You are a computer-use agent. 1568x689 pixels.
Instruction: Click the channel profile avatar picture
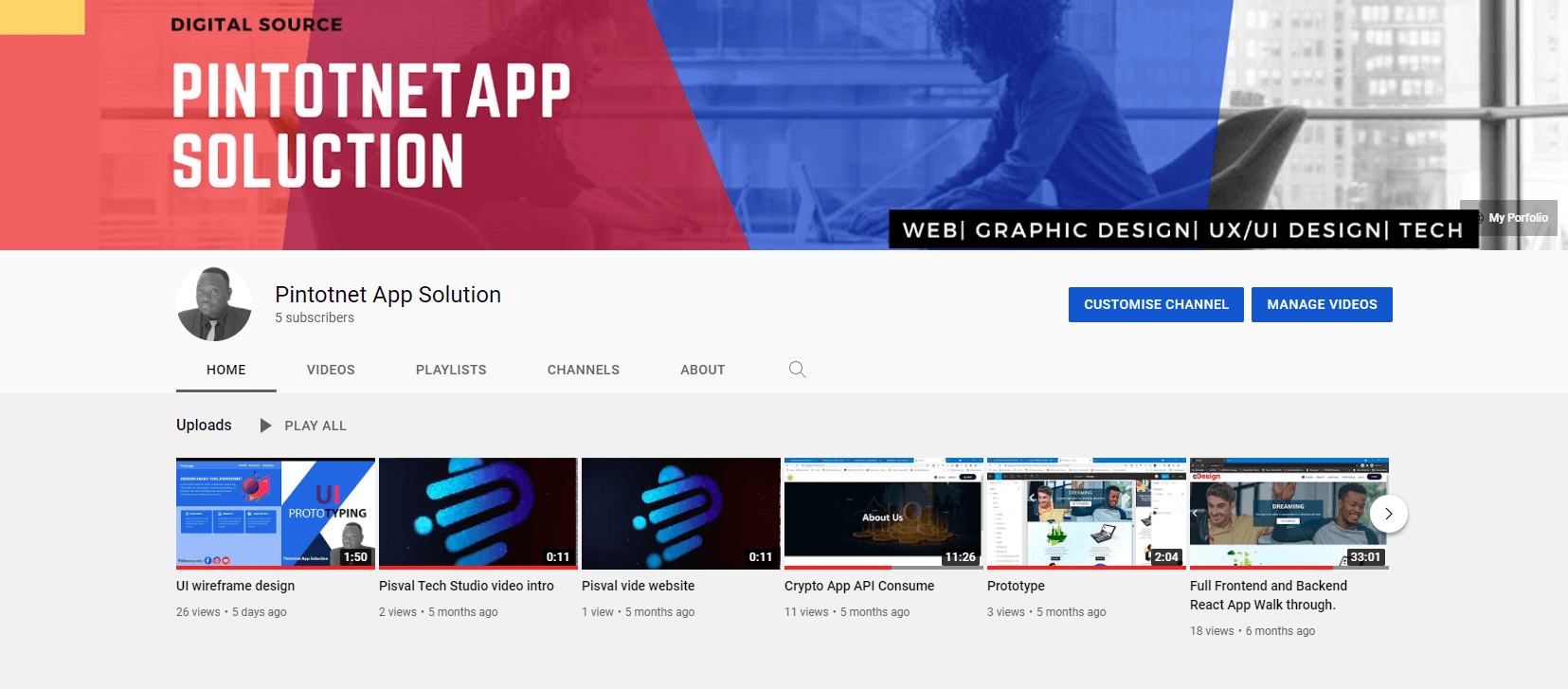click(x=215, y=304)
